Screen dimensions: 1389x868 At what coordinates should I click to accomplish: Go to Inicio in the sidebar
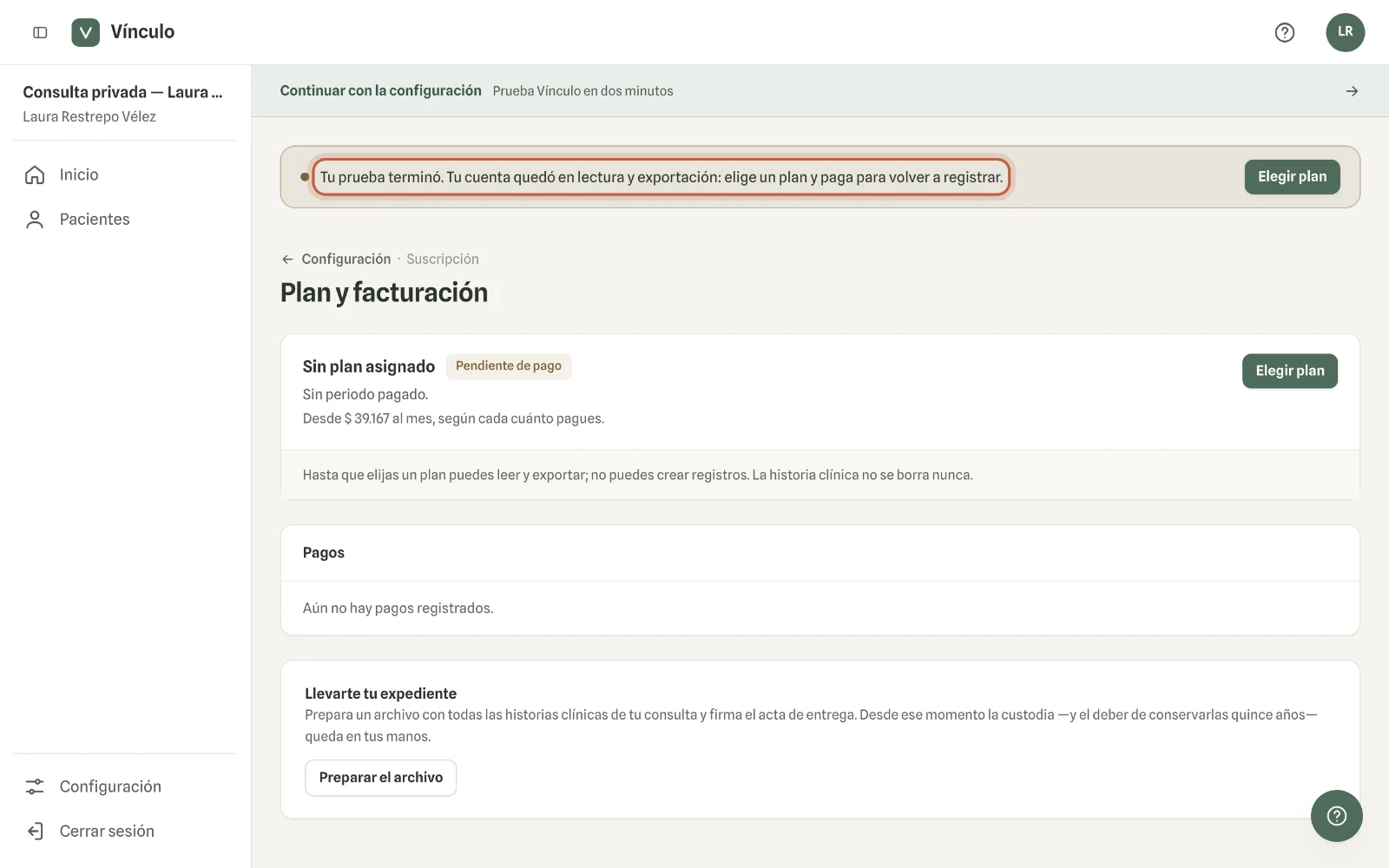pyautogui.click(x=126, y=174)
